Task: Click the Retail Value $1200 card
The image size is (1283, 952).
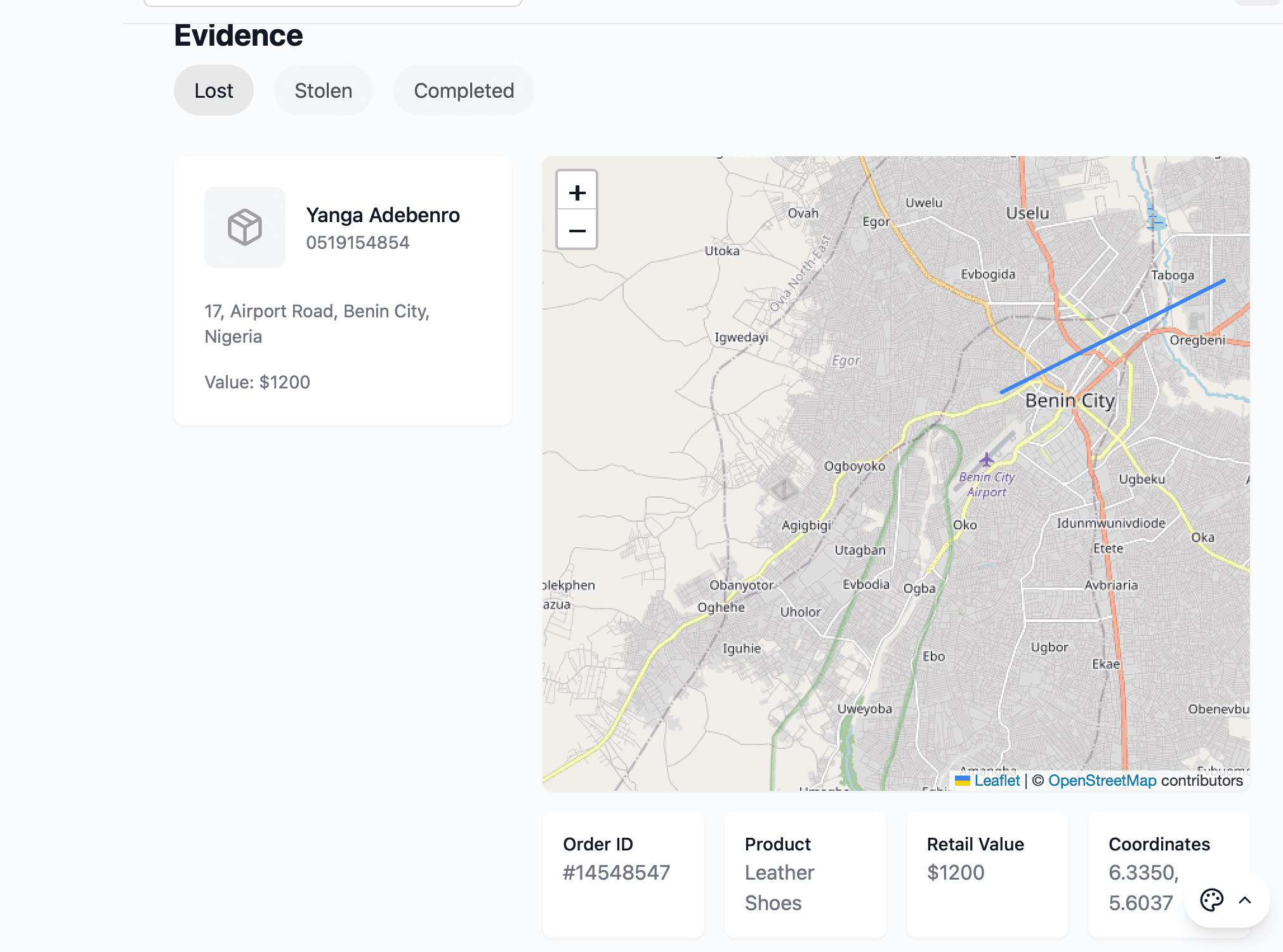Action: click(x=987, y=874)
